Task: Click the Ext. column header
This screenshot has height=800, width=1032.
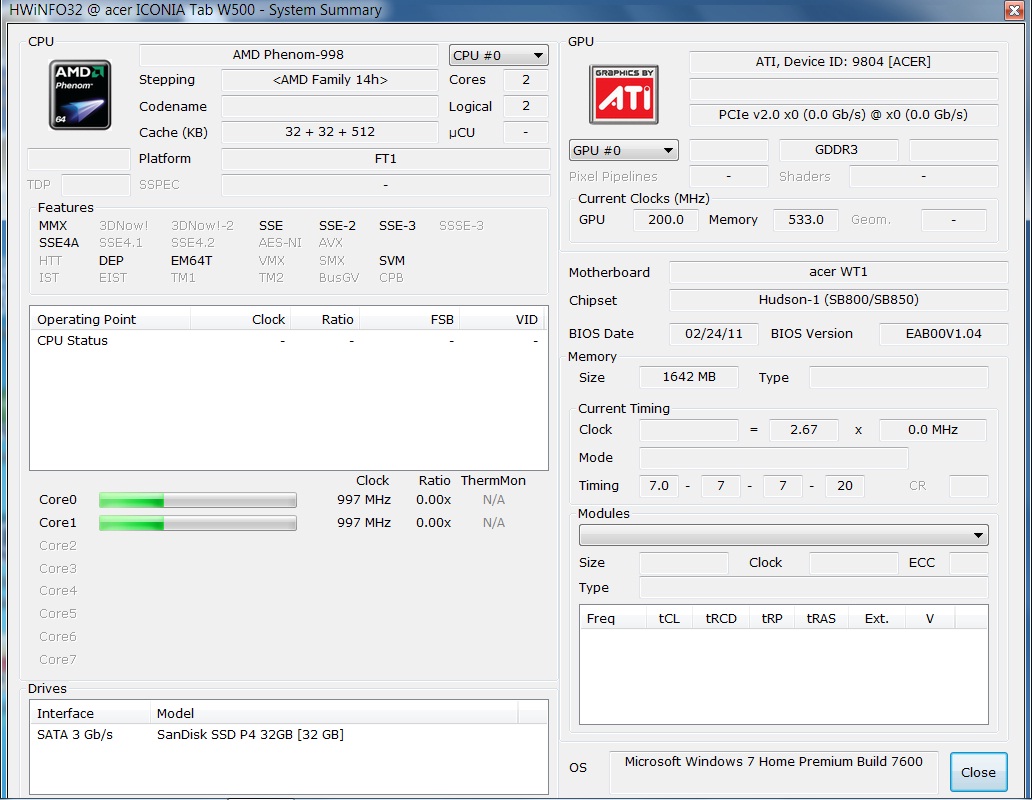Action: (877, 618)
